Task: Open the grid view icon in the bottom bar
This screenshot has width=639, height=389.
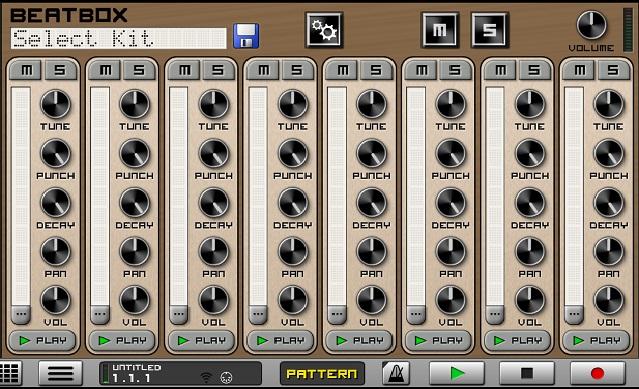Action: click(x=9, y=373)
